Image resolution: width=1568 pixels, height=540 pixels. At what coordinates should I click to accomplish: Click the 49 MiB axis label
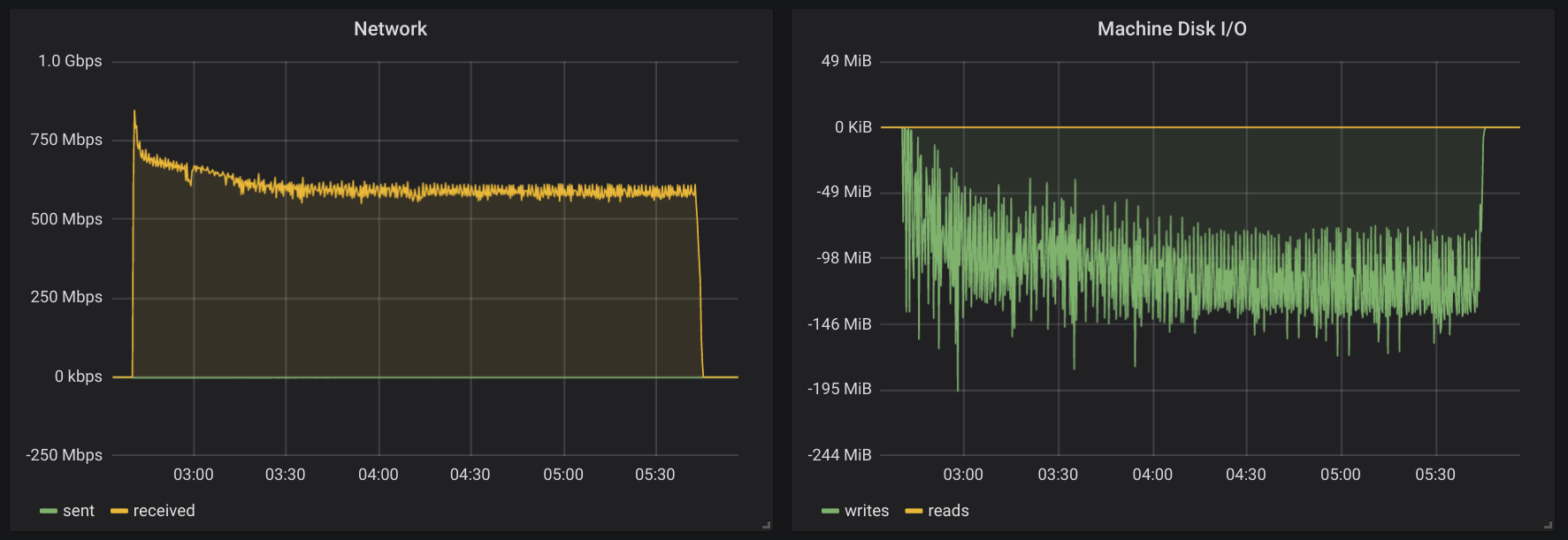click(x=846, y=61)
